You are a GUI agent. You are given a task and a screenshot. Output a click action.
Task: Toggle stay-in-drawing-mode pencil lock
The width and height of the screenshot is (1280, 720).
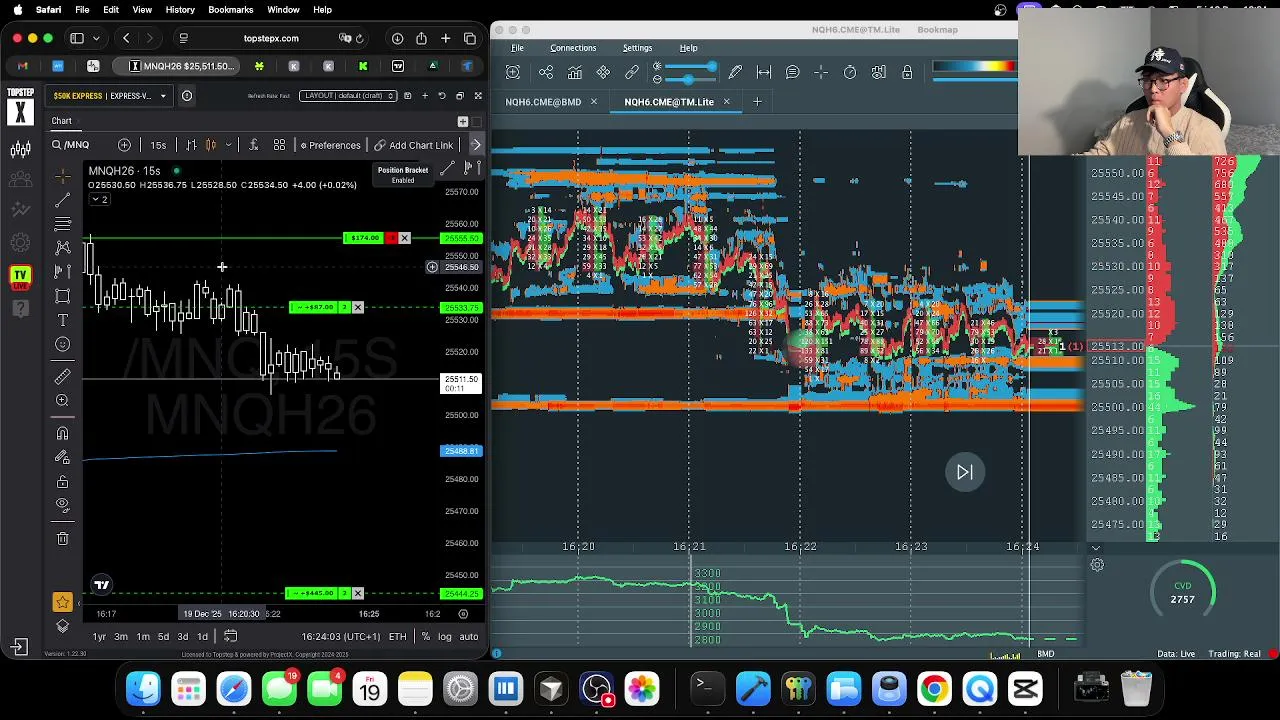point(62,457)
